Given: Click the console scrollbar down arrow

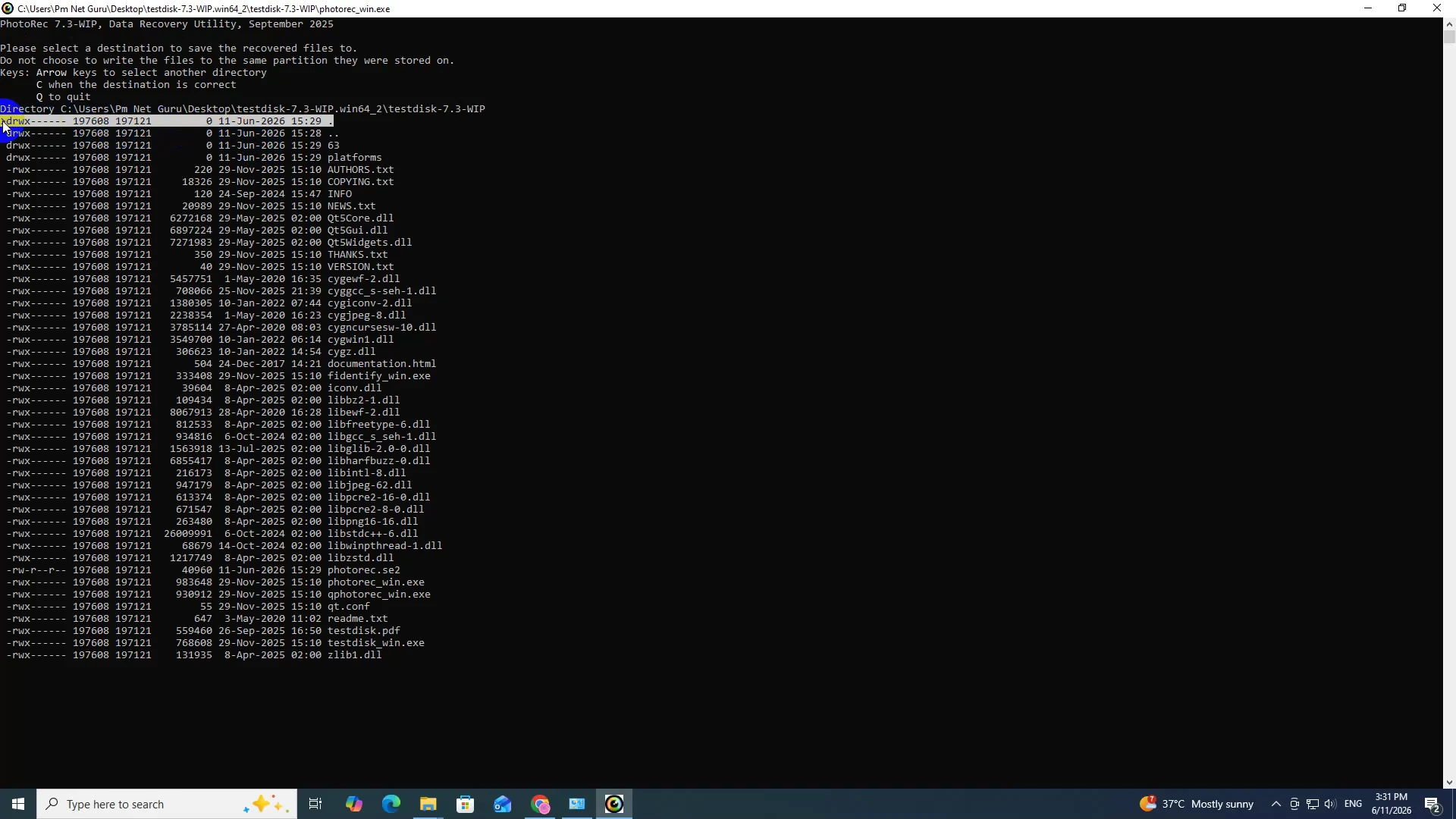Looking at the screenshot, I should [1449, 783].
